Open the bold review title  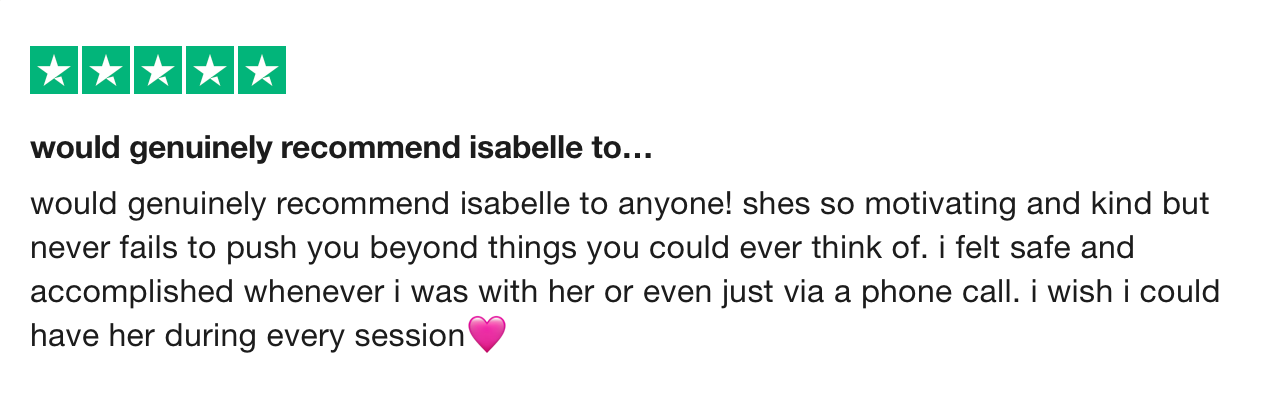[x=341, y=150]
